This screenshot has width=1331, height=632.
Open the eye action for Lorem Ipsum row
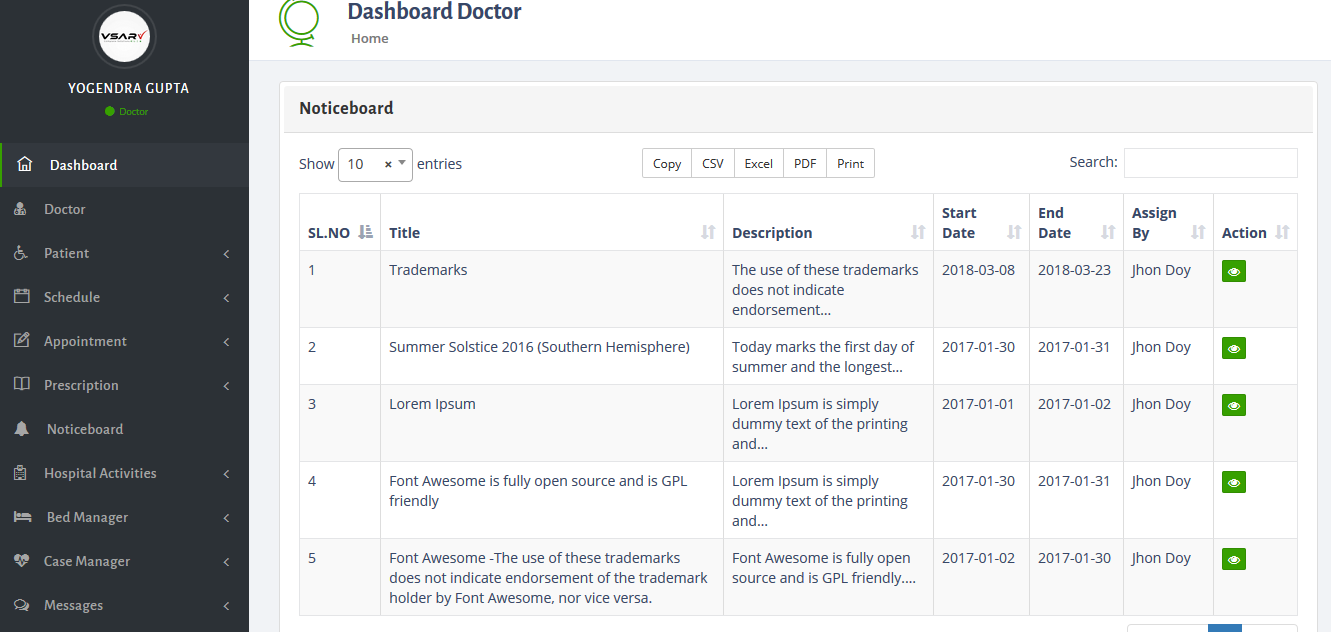(x=1233, y=405)
